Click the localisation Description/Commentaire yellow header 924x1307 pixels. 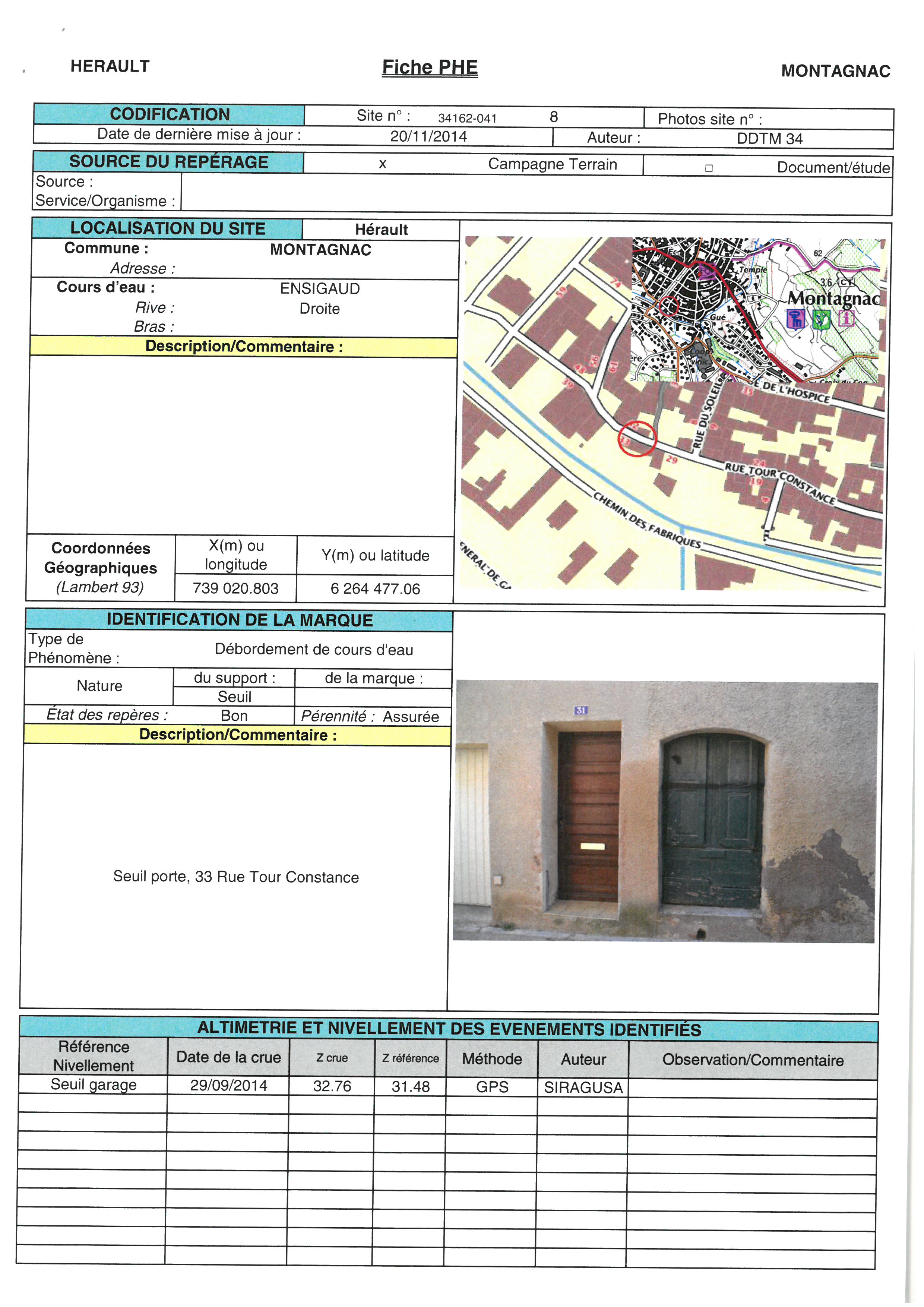pyautogui.click(x=244, y=347)
